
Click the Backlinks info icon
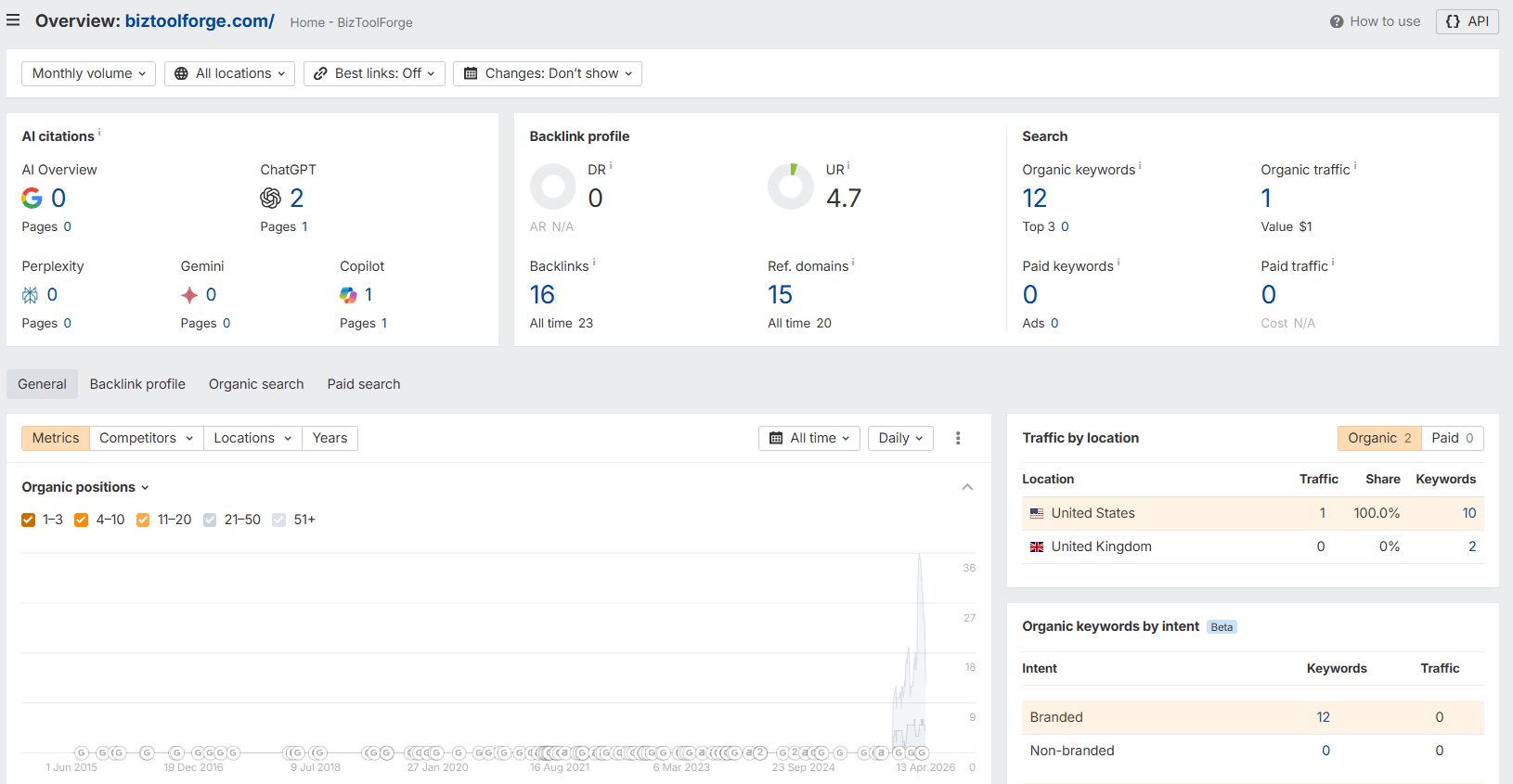click(594, 263)
